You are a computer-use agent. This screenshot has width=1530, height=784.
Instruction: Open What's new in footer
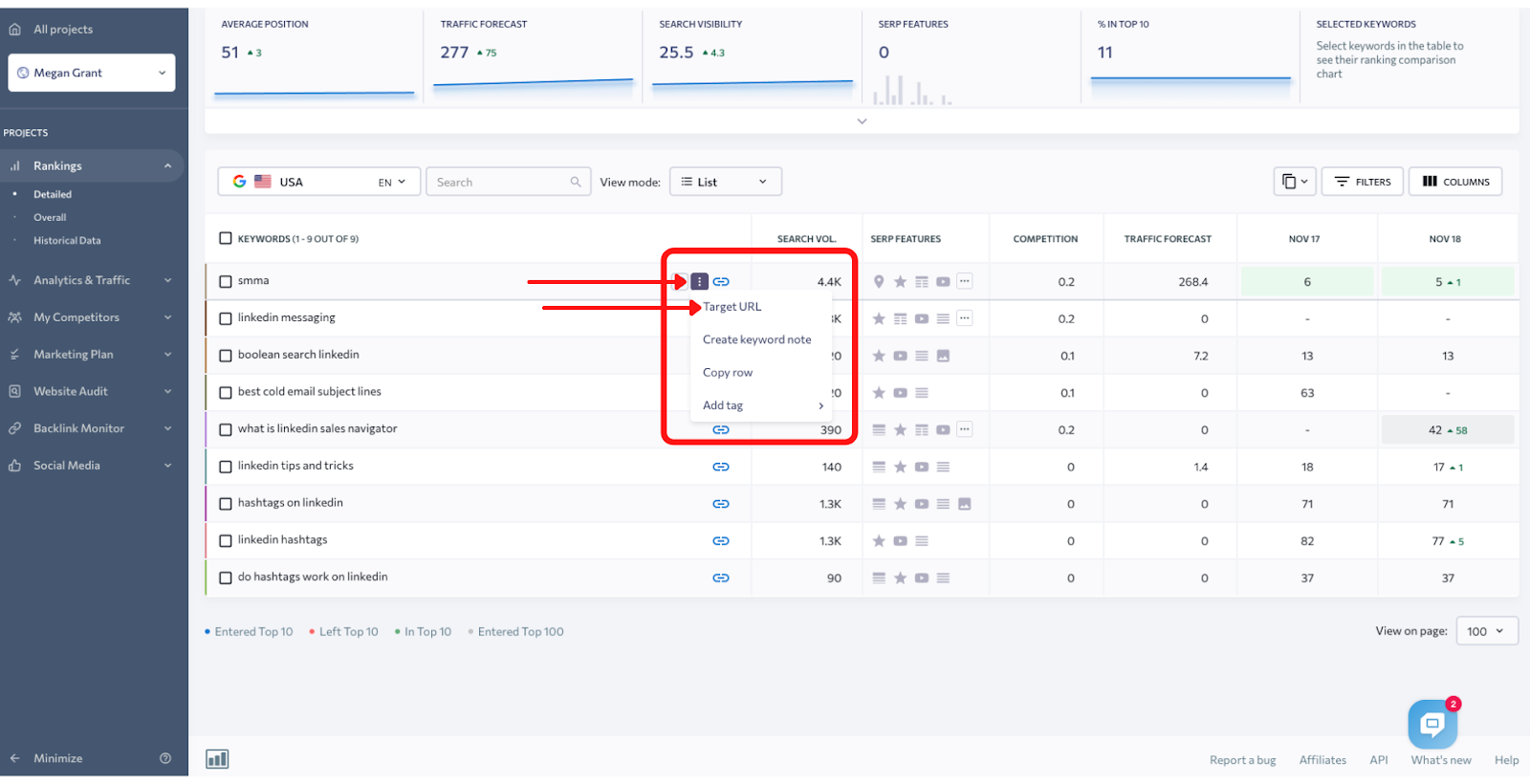pyautogui.click(x=1441, y=760)
